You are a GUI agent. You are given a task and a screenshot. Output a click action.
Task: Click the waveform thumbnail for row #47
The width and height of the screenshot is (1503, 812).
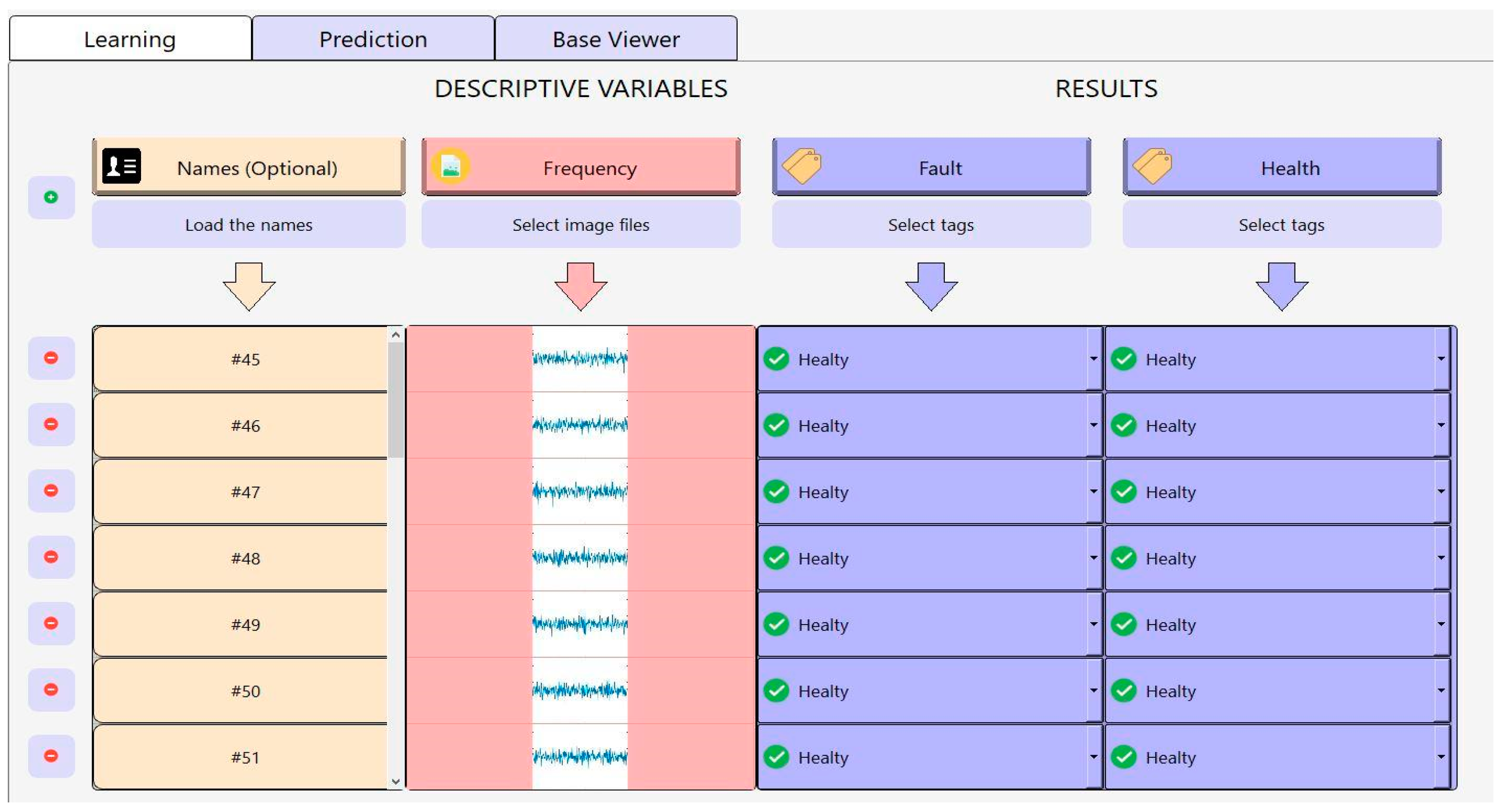click(x=580, y=491)
